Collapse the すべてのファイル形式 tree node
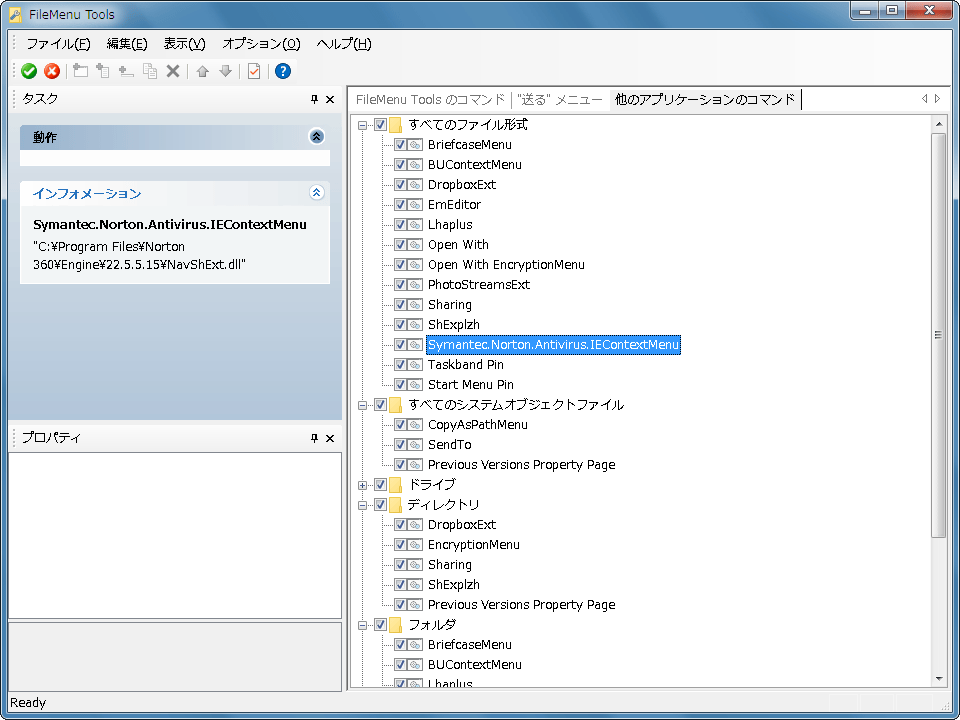The height and width of the screenshot is (720, 960). click(362, 126)
